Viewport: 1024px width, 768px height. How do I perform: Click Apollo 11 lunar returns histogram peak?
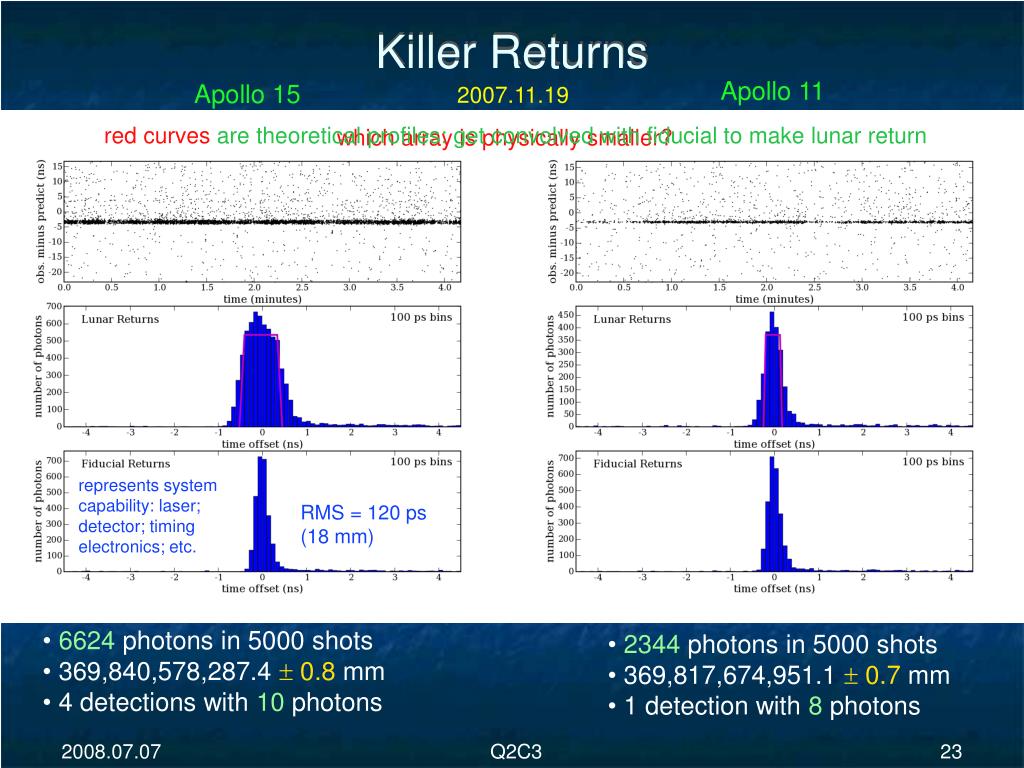click(773, 315)
